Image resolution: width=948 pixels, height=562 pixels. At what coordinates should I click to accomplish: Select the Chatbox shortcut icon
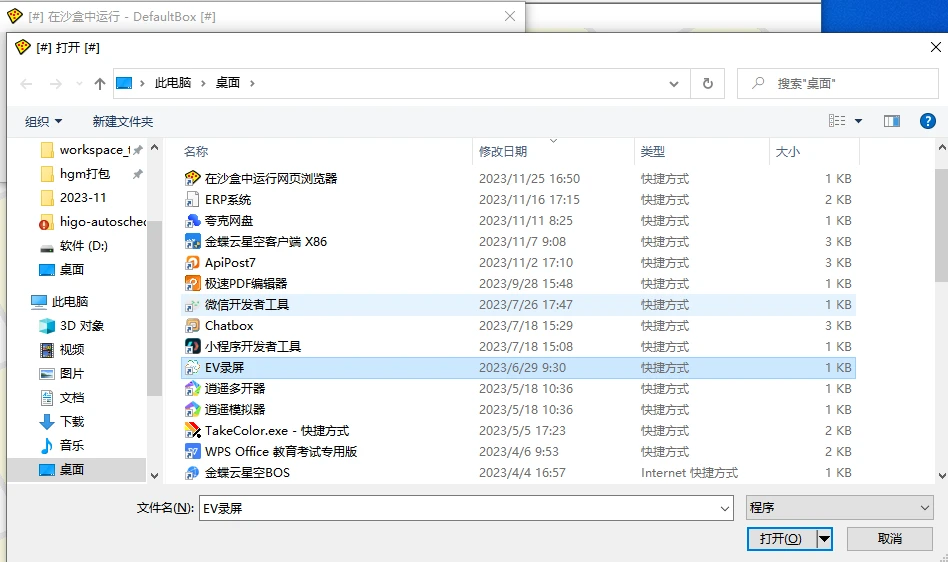pyautogui.click(x=193, y=326)
